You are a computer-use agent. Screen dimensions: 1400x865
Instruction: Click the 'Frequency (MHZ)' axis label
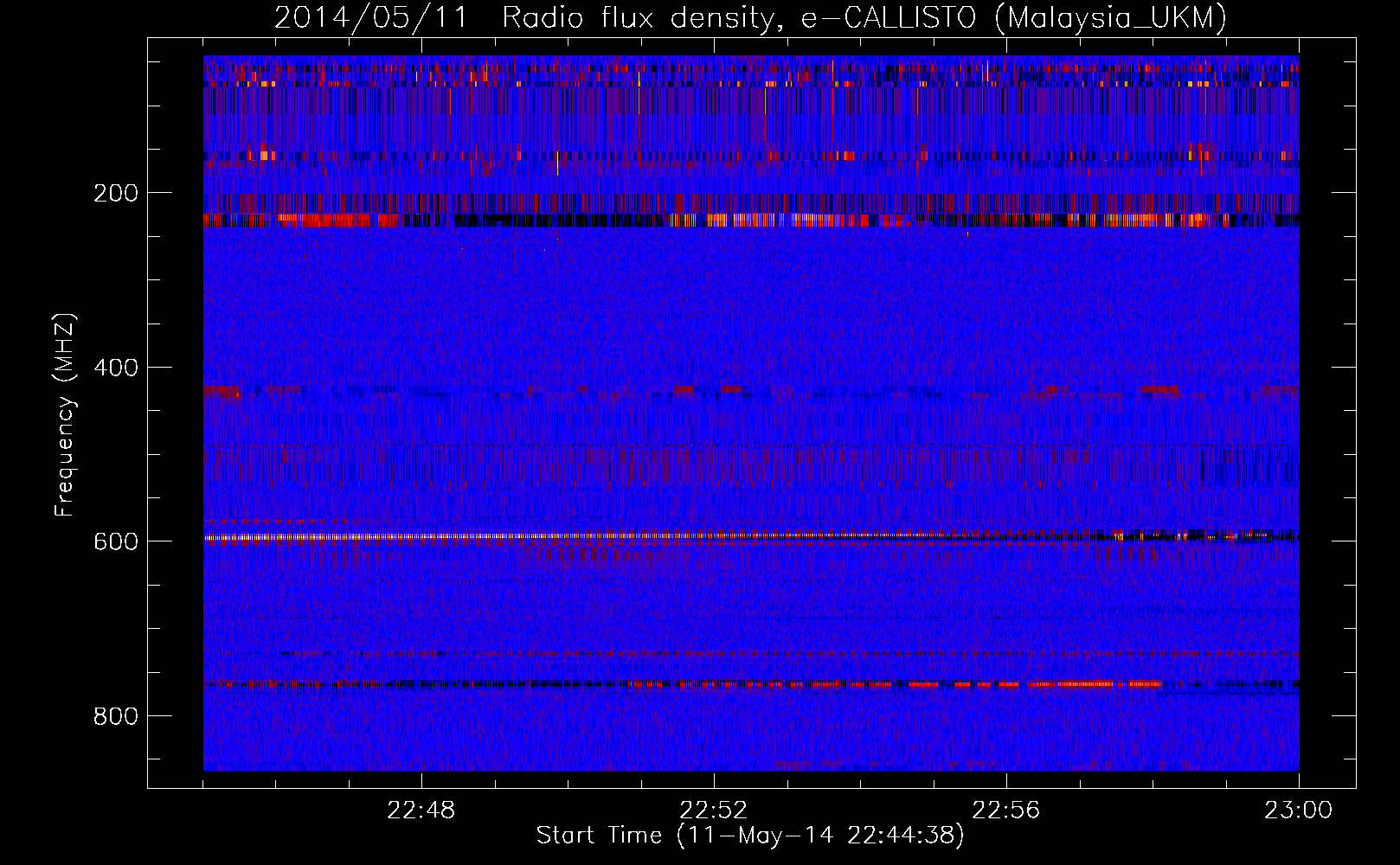[65, 415]
